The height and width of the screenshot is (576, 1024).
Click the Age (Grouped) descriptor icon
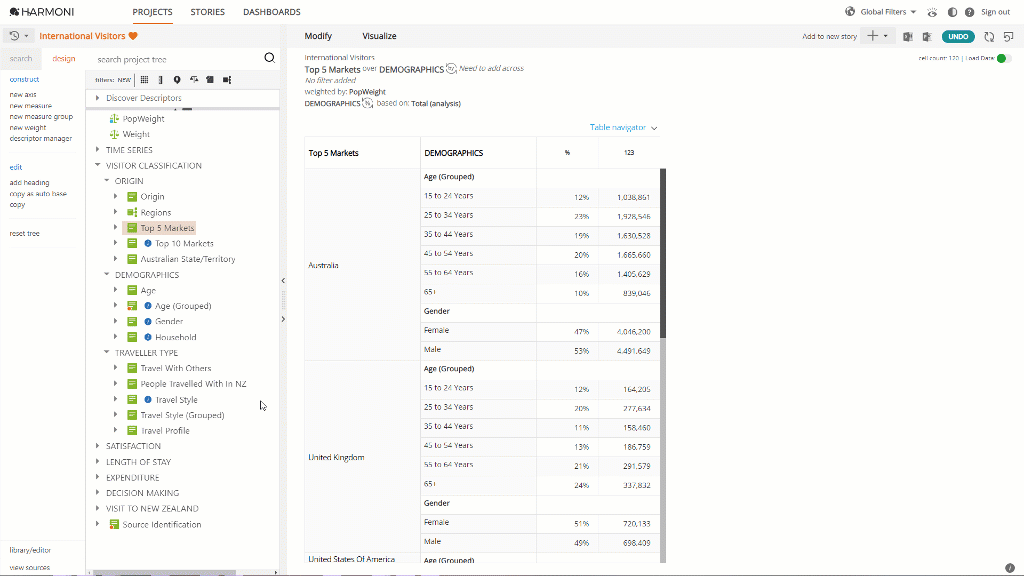click(132, 306)
